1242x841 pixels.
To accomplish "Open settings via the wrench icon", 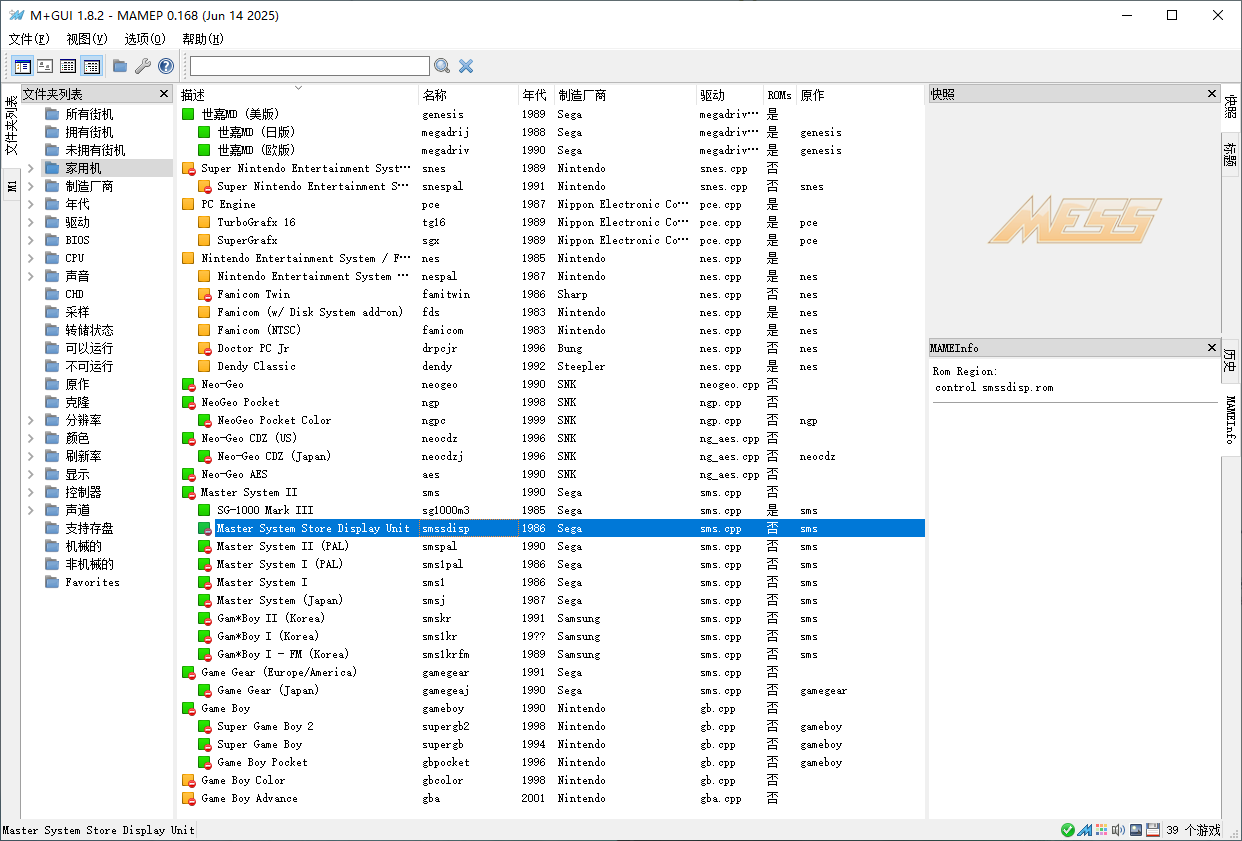I will tap(143, 66).
